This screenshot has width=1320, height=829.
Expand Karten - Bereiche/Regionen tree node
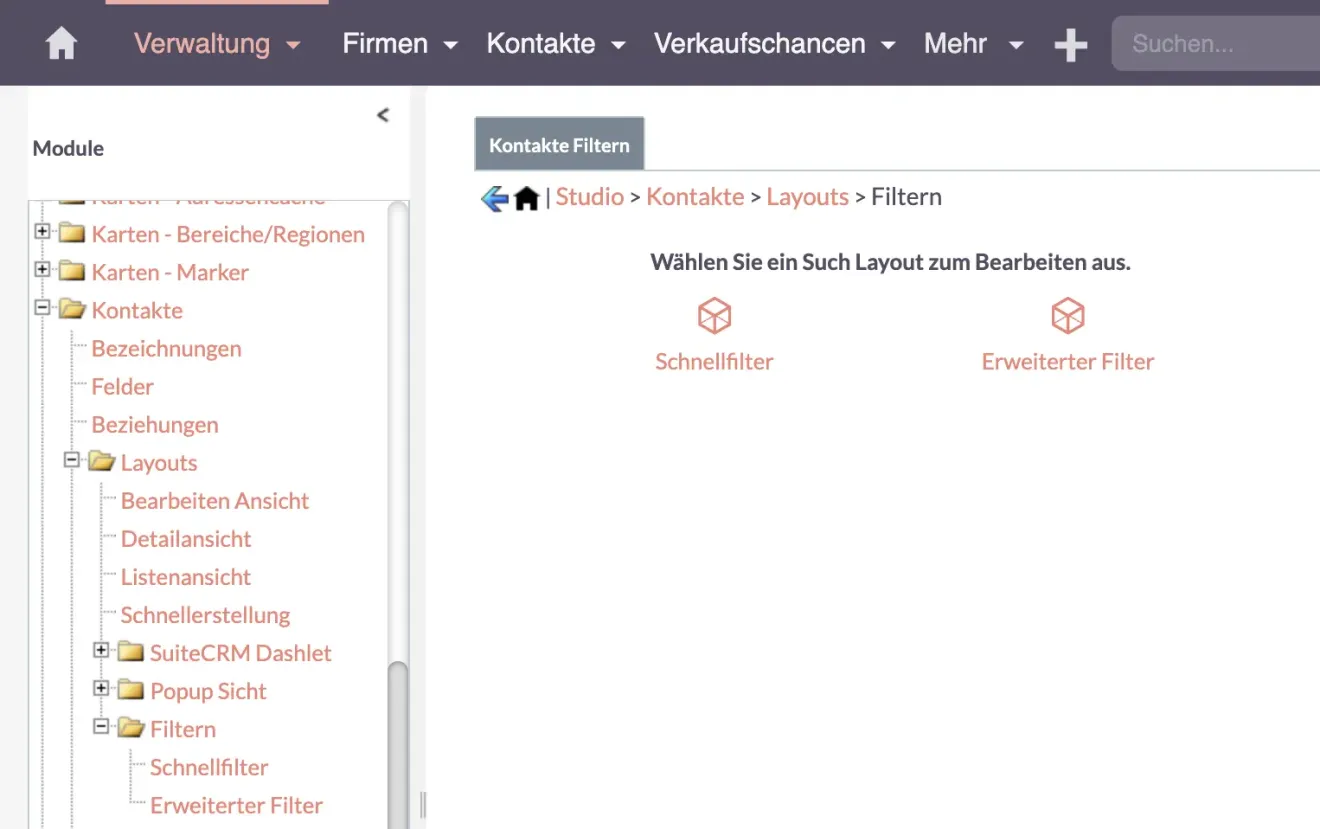[x=42, y=232]
